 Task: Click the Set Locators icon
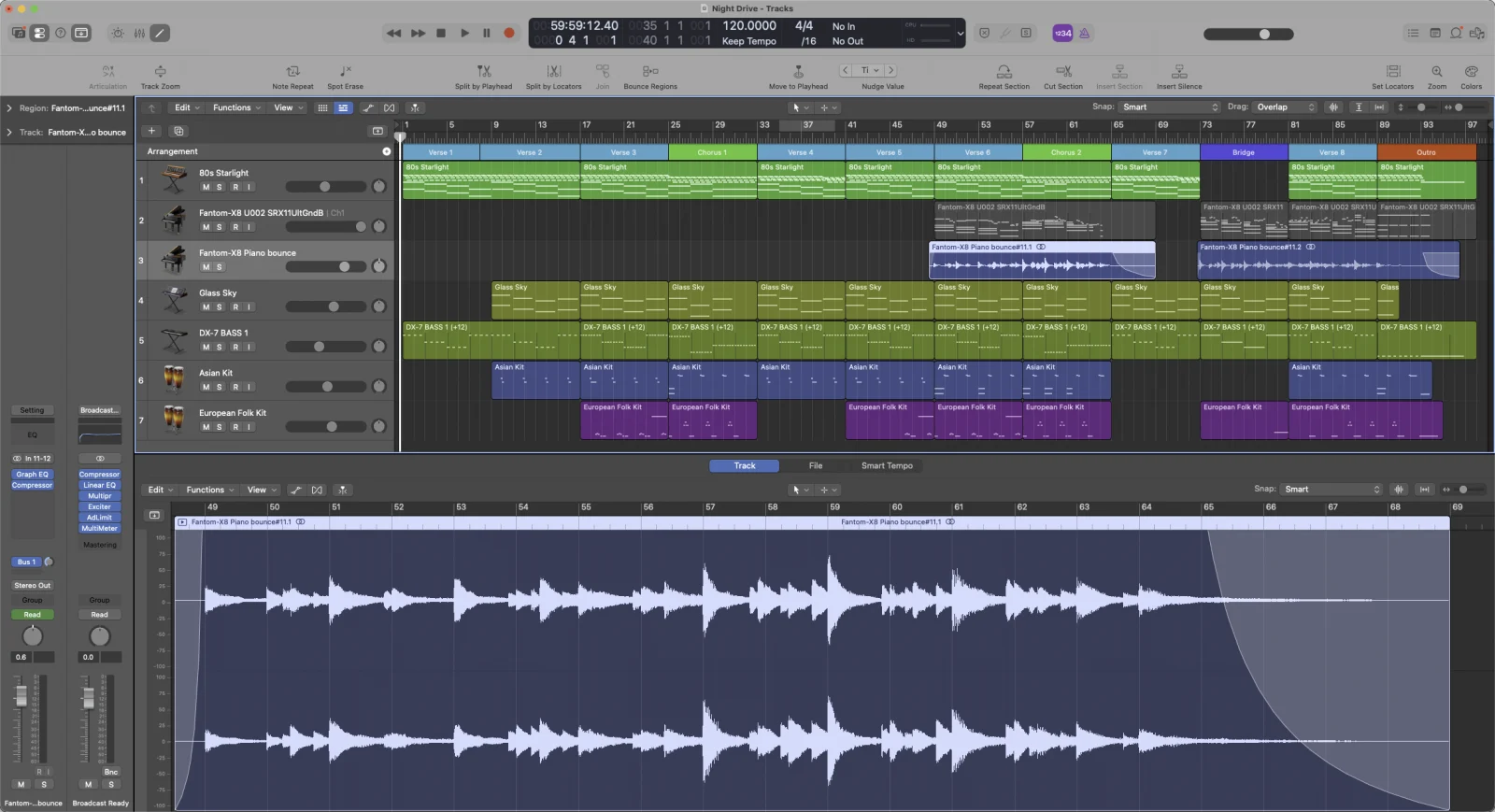pos(1393,71)
